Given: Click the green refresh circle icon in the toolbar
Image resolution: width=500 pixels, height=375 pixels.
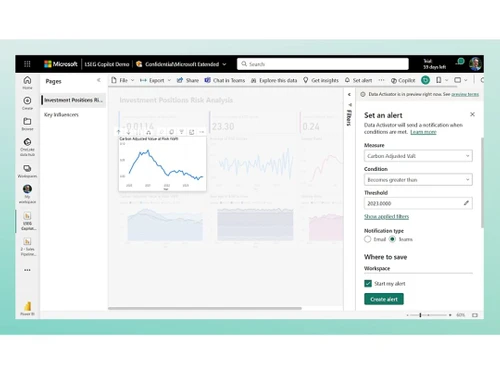Looking at the screenshot, I should [x=425, y=80].
